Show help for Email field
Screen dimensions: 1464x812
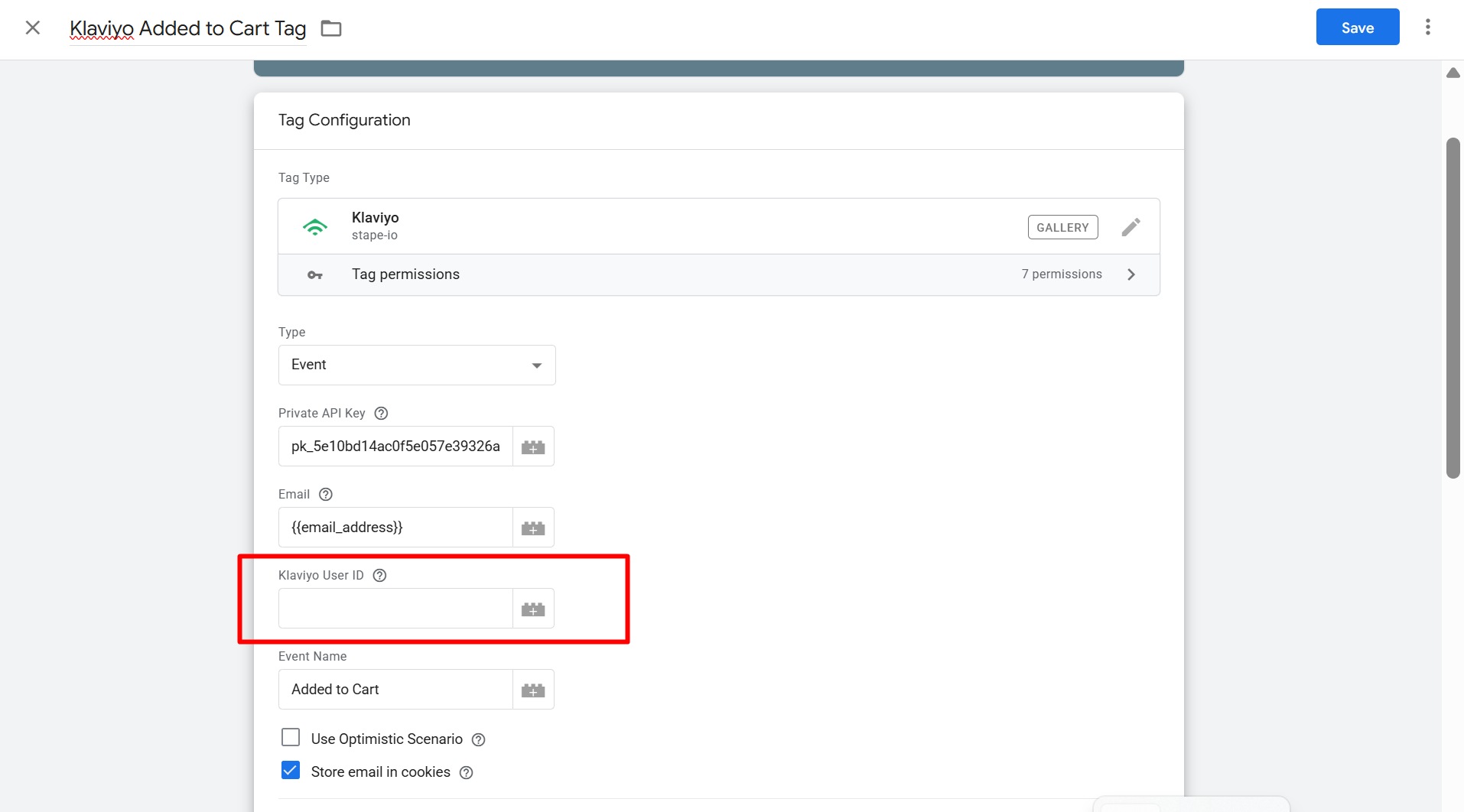[x=326, y=495]
